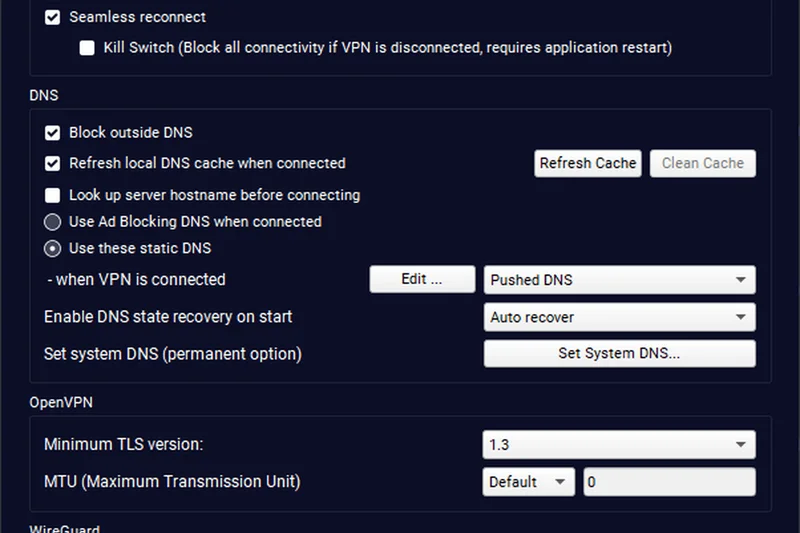Screen dimensions: 800x533
Task: Click the Set System DNS... button
Action: [x=619, y=354]
